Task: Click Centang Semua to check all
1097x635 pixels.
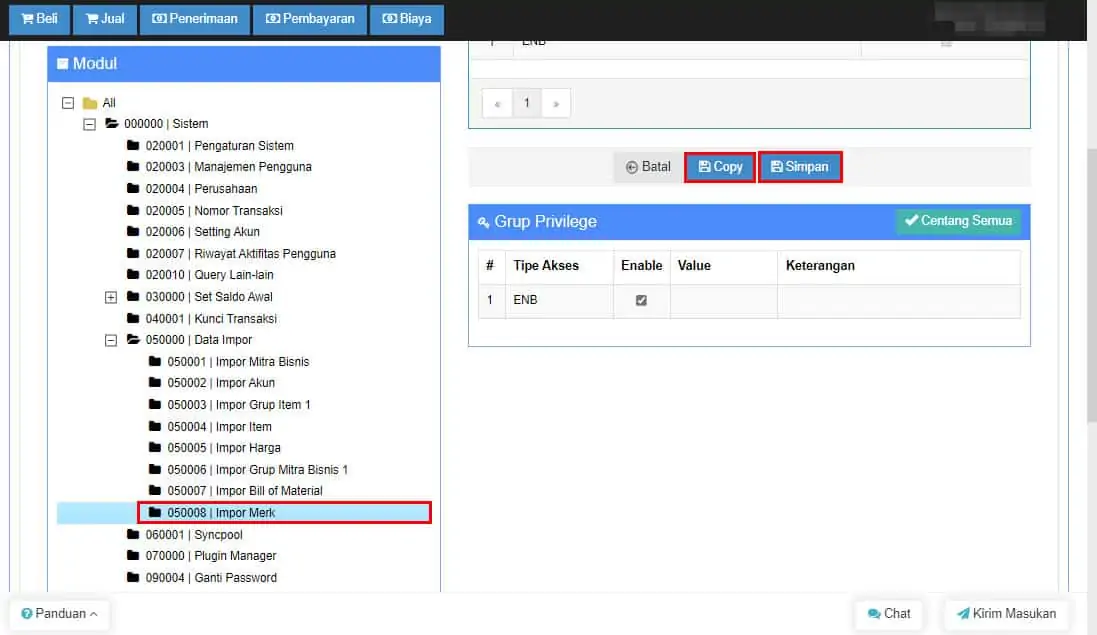Action: pos(958,221)
